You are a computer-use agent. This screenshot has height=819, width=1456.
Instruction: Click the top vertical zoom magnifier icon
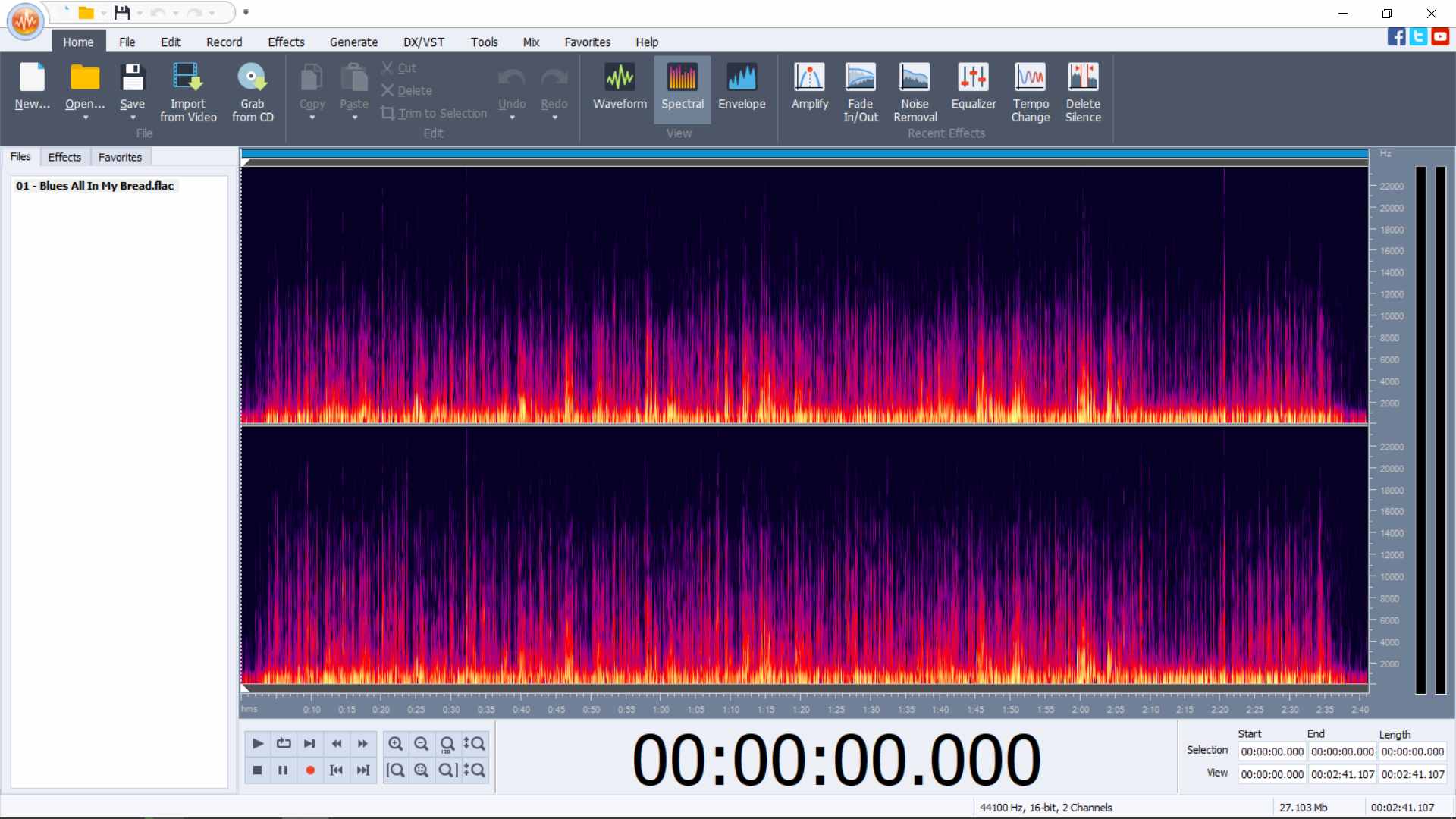(x=475, y=743)
